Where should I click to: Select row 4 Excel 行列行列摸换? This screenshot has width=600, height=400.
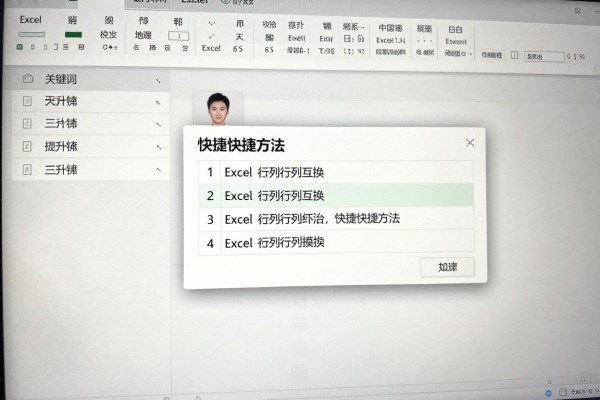336,243
